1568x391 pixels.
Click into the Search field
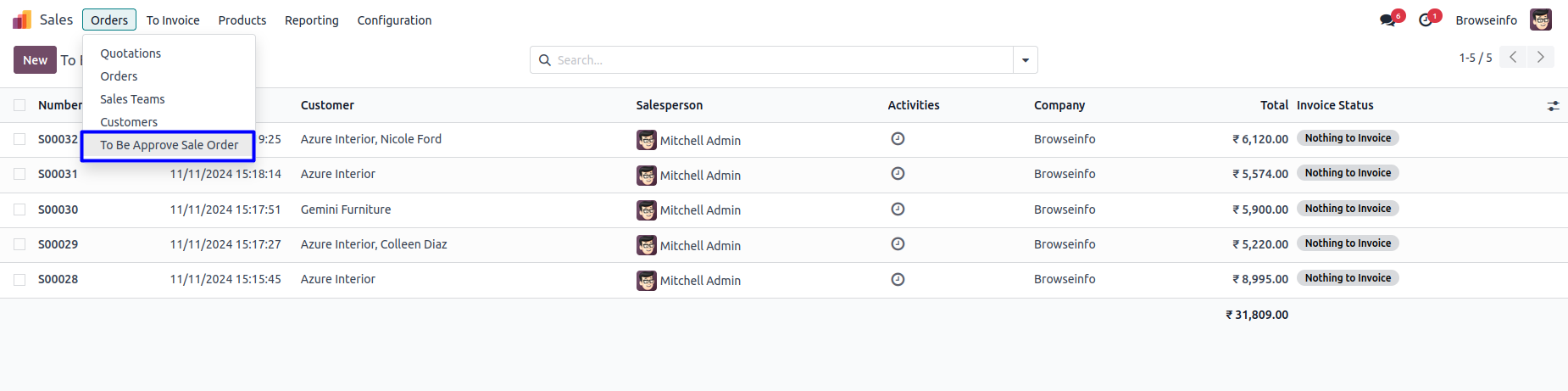(780, 60)
